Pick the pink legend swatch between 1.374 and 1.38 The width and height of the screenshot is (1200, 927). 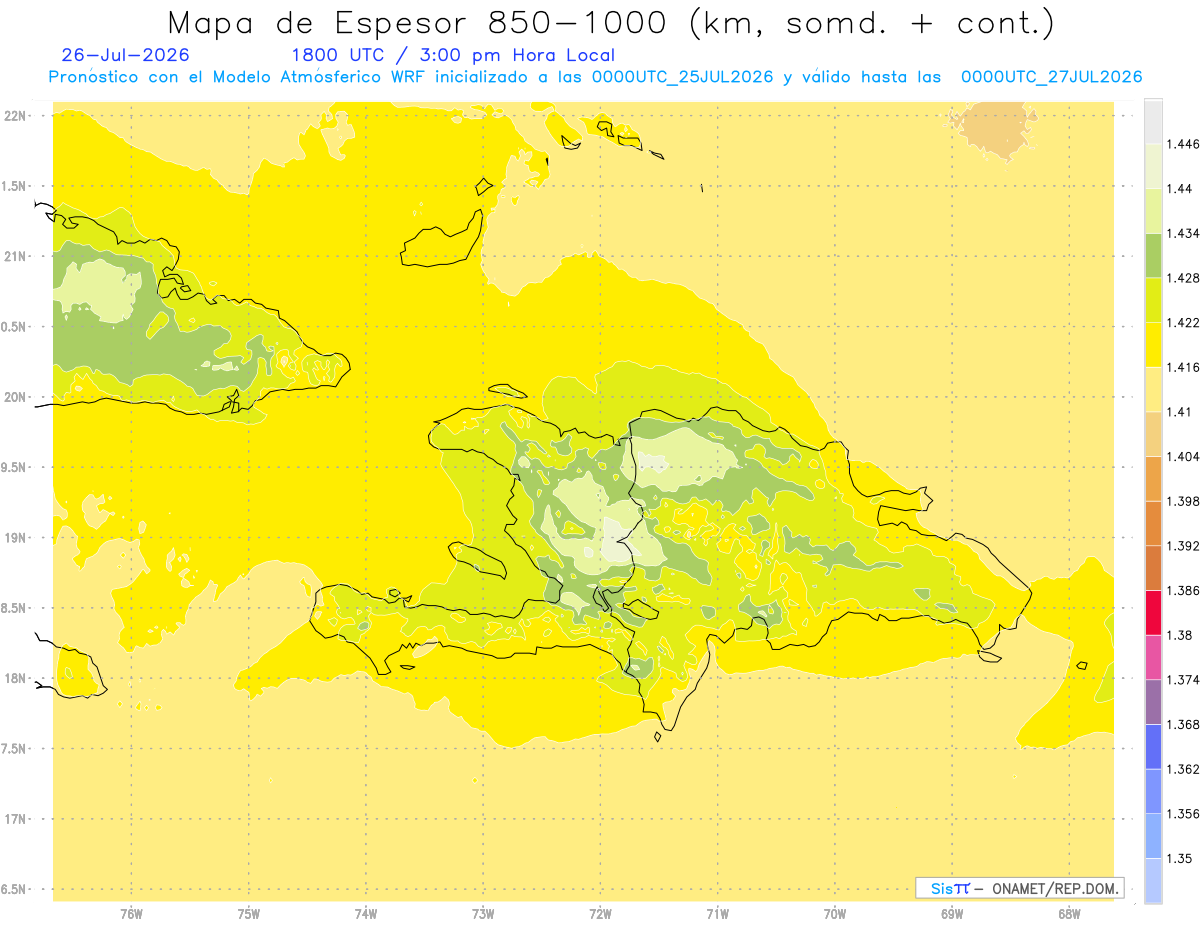1153,657
